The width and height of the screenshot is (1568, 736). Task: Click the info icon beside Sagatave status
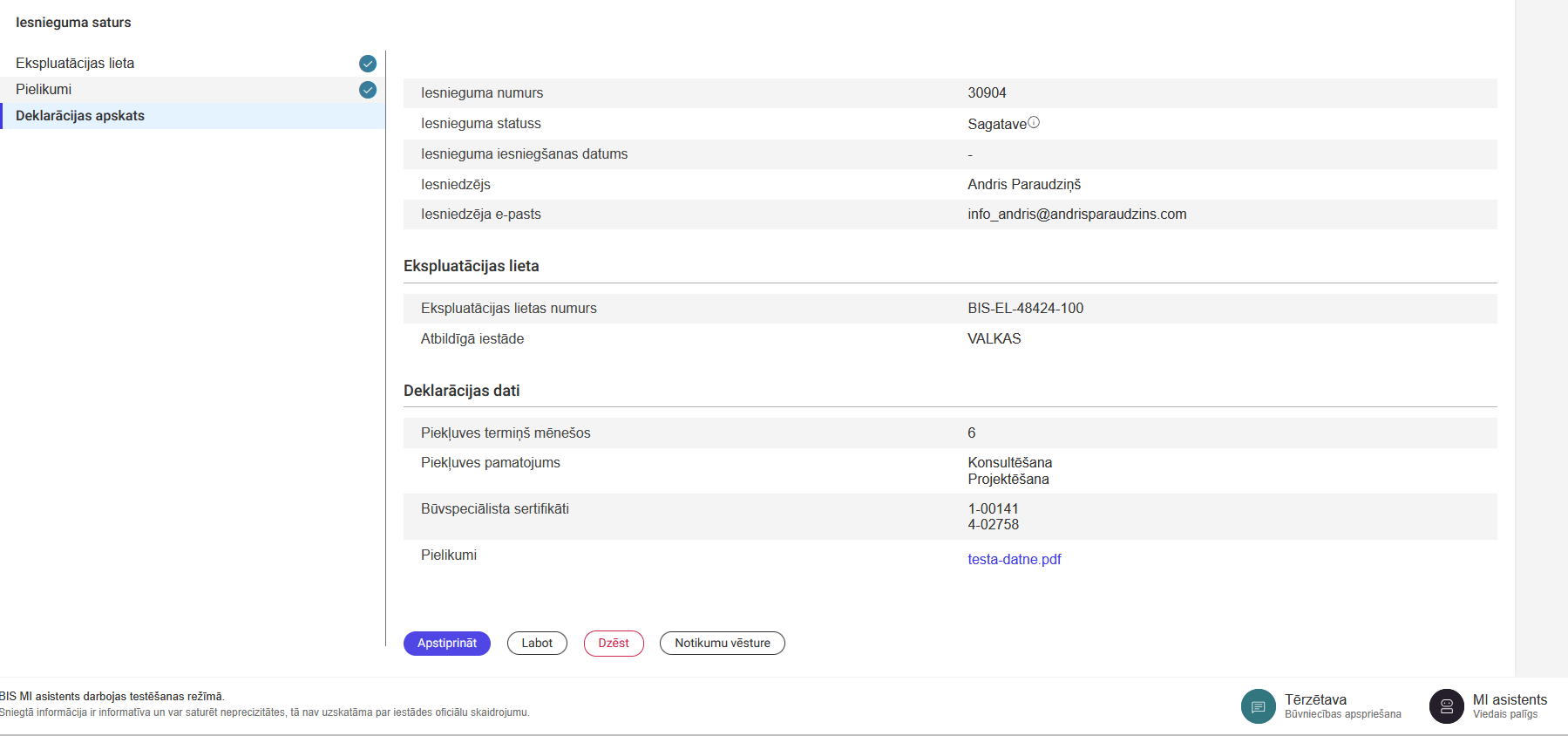[1034, 123]
